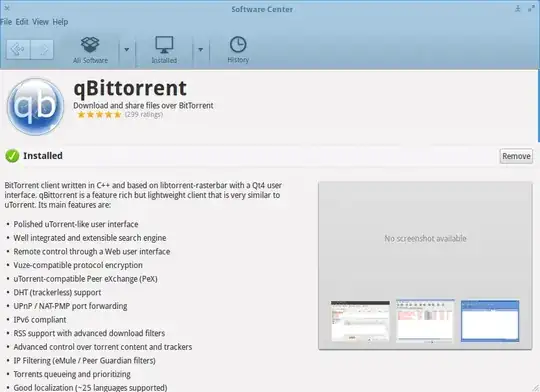
Task: Click 'DHT (trackerless) support' bullet
Action: coord(57,292)
